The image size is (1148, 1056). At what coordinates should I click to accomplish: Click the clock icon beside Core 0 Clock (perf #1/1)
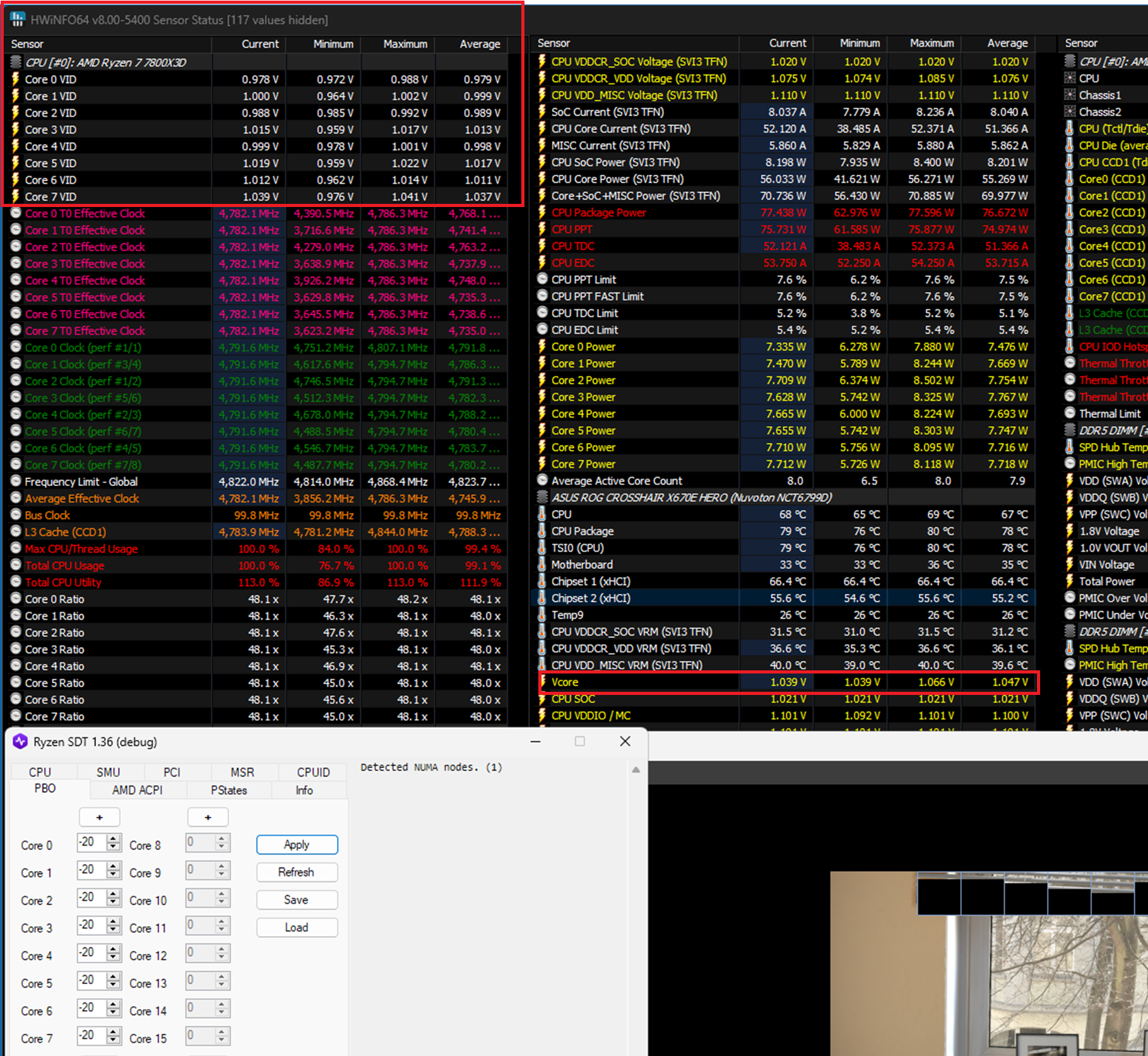click(x=16, y=347)
